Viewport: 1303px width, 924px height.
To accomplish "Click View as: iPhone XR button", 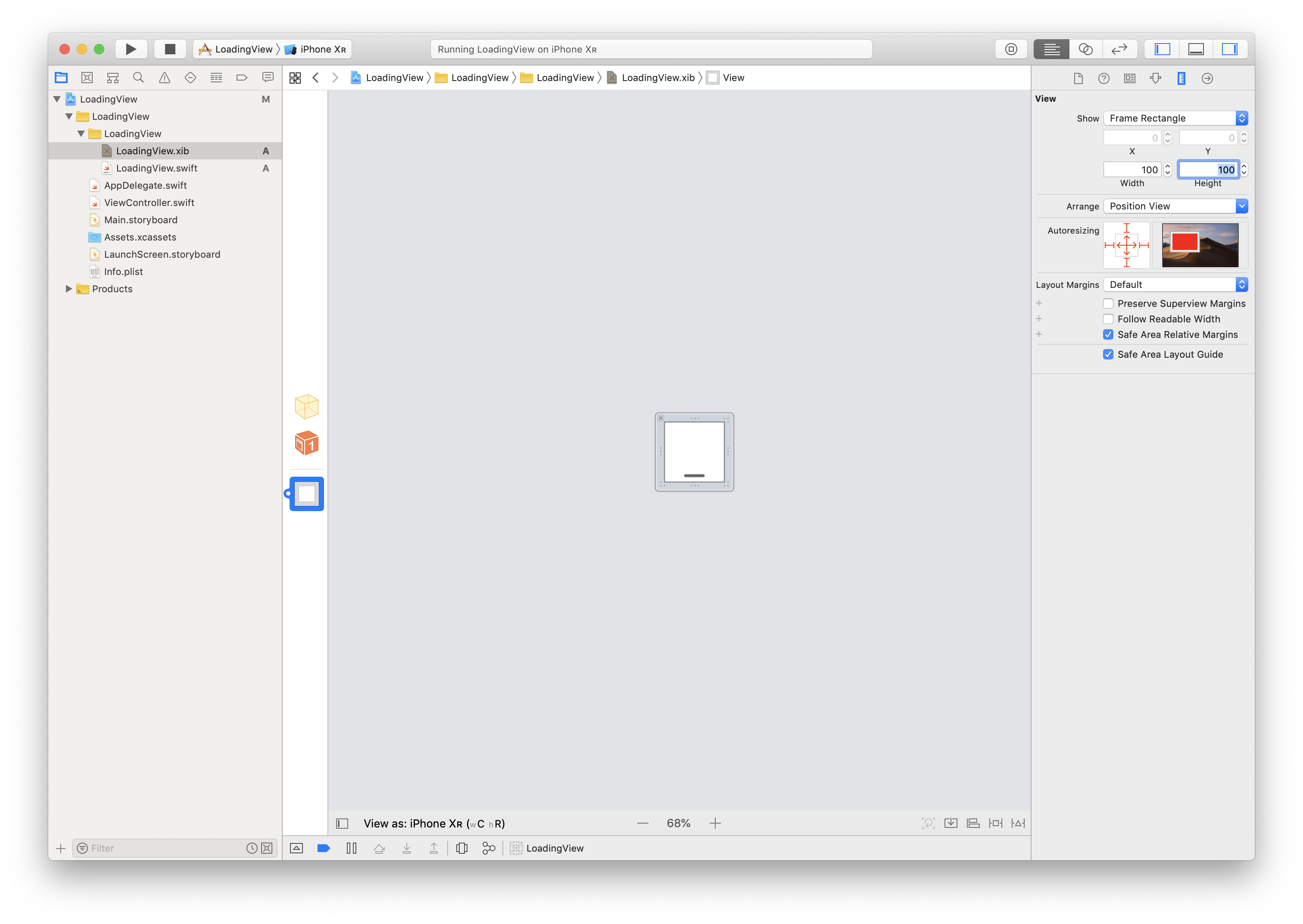I will click(x=434, y=823).
